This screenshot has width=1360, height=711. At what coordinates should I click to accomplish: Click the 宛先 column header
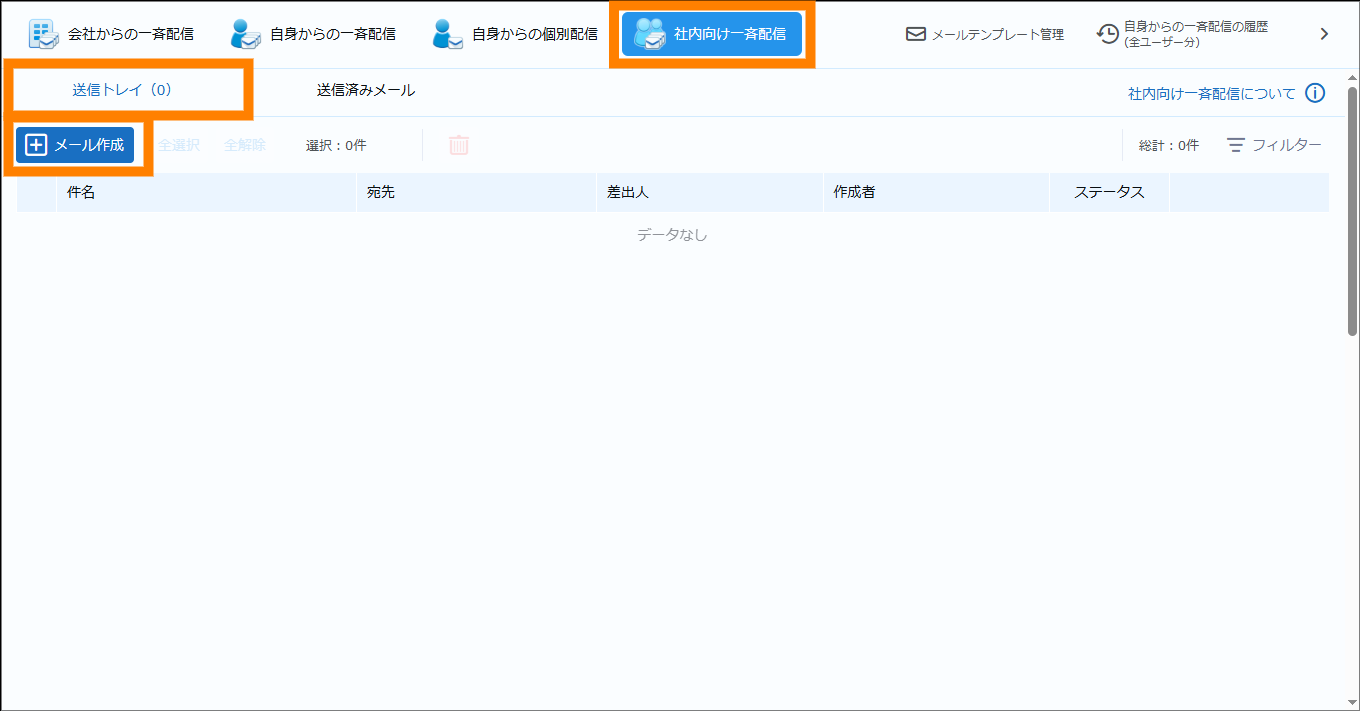[x=381, y=192]
